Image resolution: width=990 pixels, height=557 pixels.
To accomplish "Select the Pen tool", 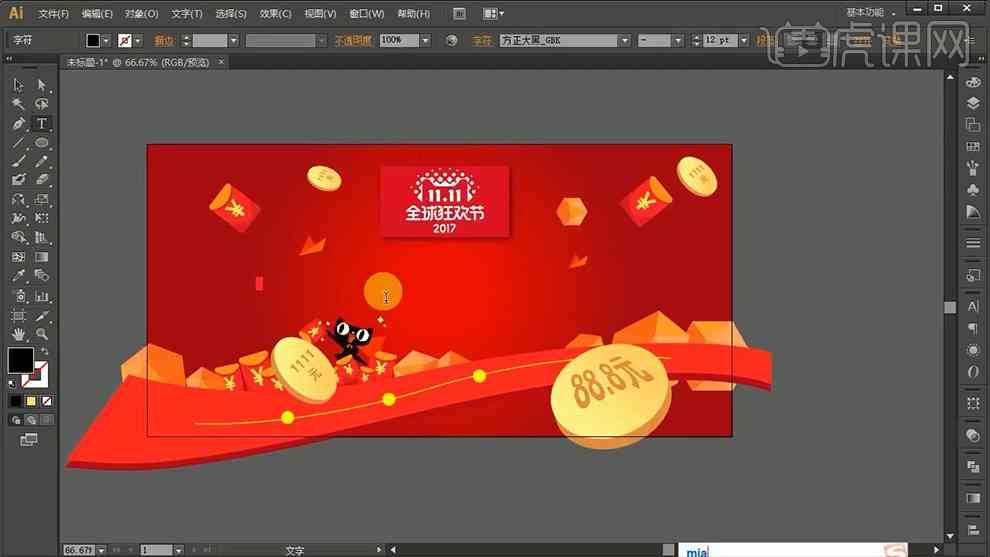I will point(18,124).
